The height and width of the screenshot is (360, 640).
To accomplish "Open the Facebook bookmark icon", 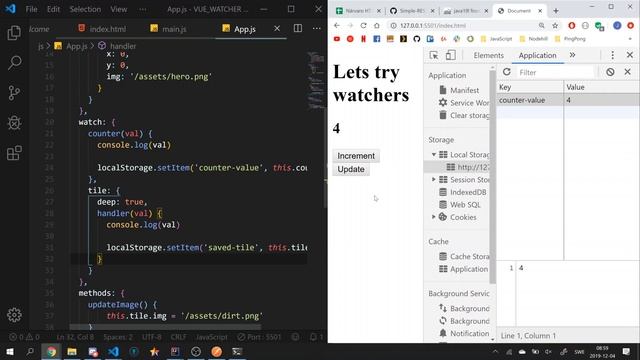I will (376, 39).
